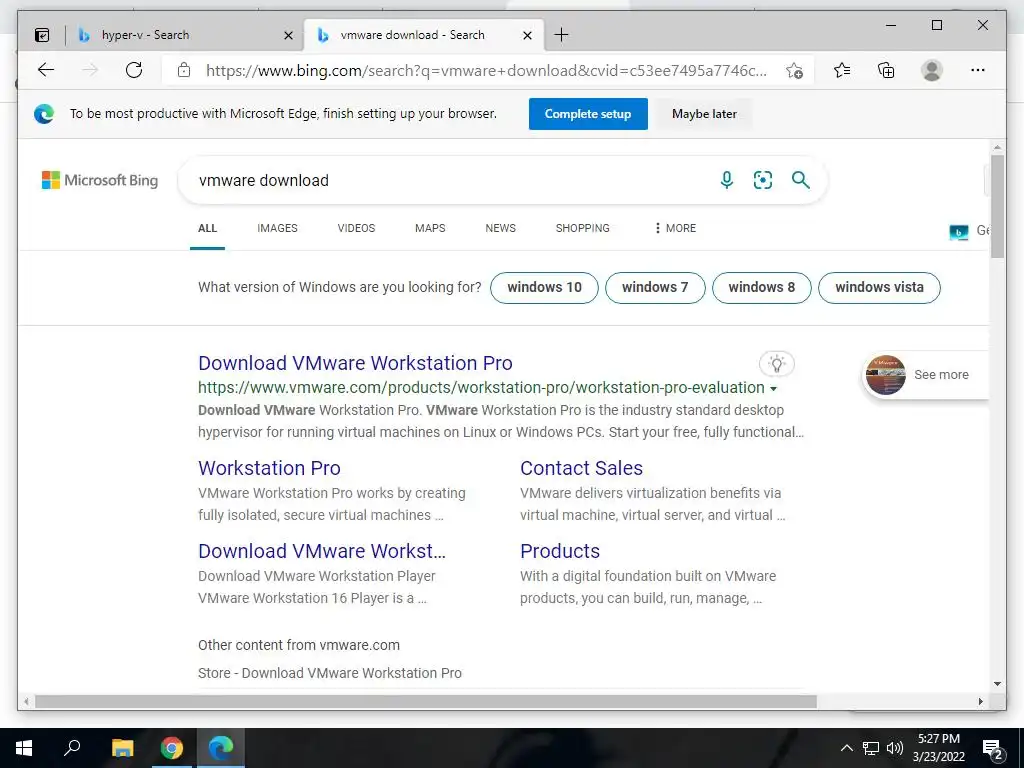Click the browser address bar URL
This screenshot has width=1024, height=768.
(x=487, y=71)
